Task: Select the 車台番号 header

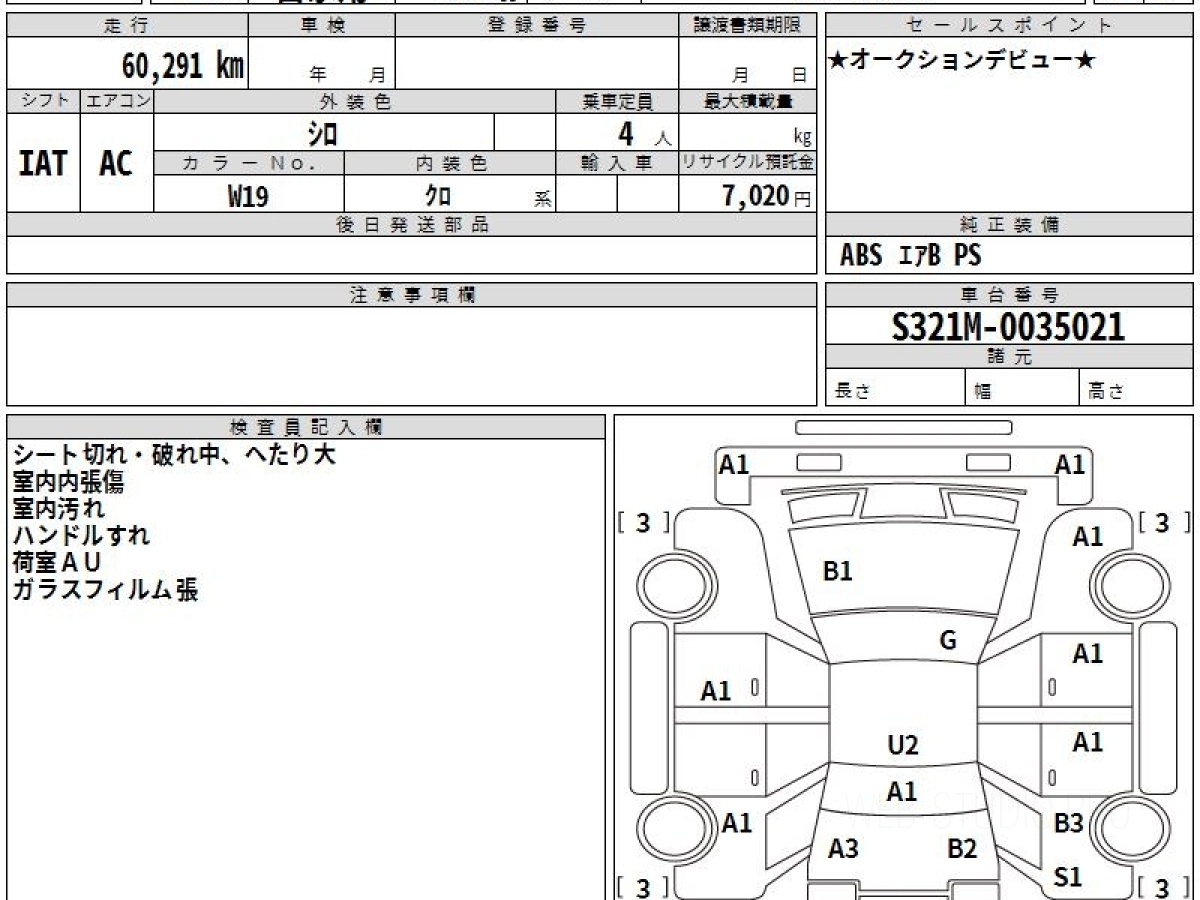Action: (x=1009, y=295)
